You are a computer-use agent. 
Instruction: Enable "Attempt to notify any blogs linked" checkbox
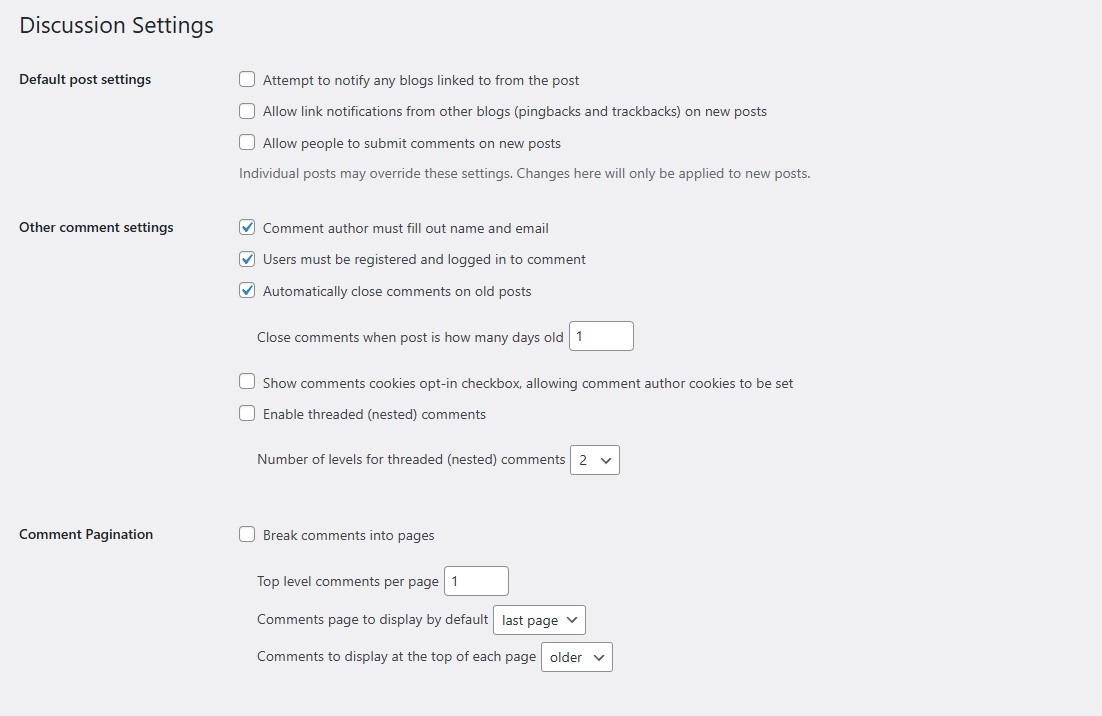click(247, 79)
